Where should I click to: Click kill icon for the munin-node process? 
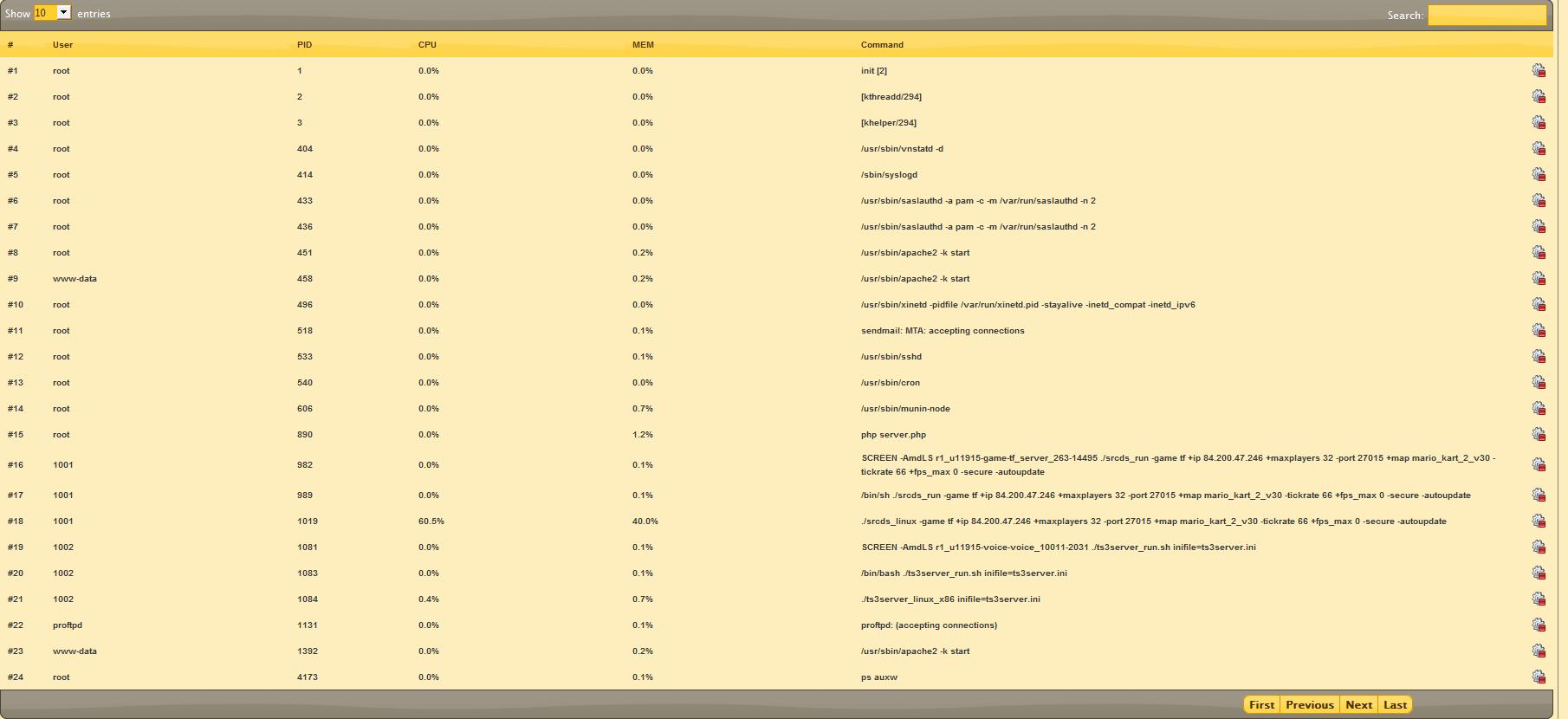[x=1539, y=409]
